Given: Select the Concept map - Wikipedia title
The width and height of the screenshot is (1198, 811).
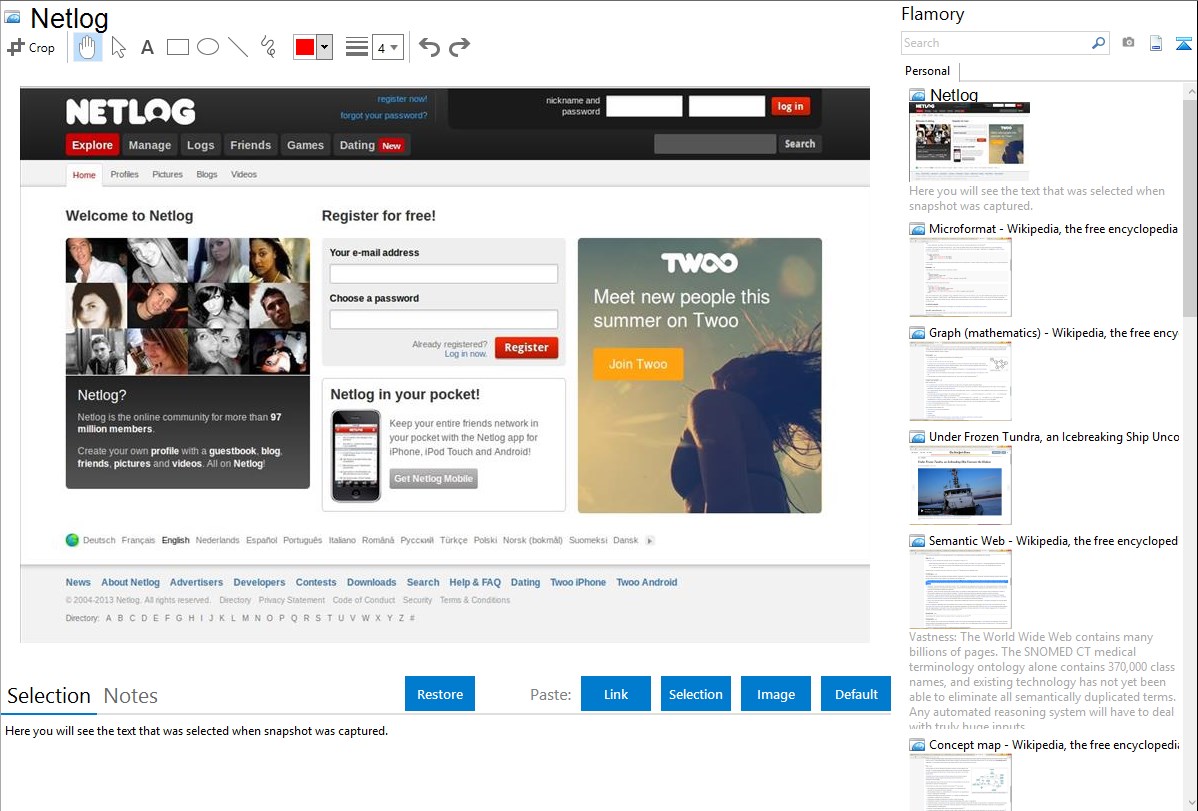Looking at the screenshot, I should click(x=1053, y=745).
